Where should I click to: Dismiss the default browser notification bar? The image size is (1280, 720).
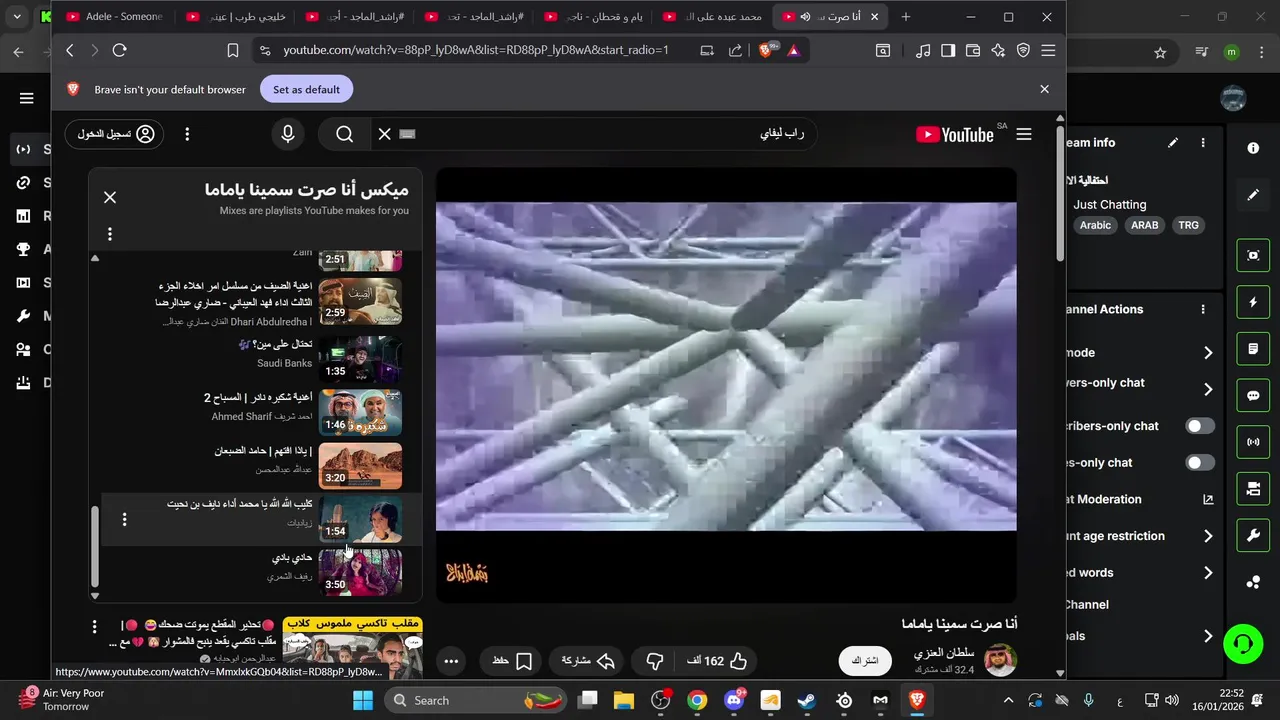(1044, 89)
